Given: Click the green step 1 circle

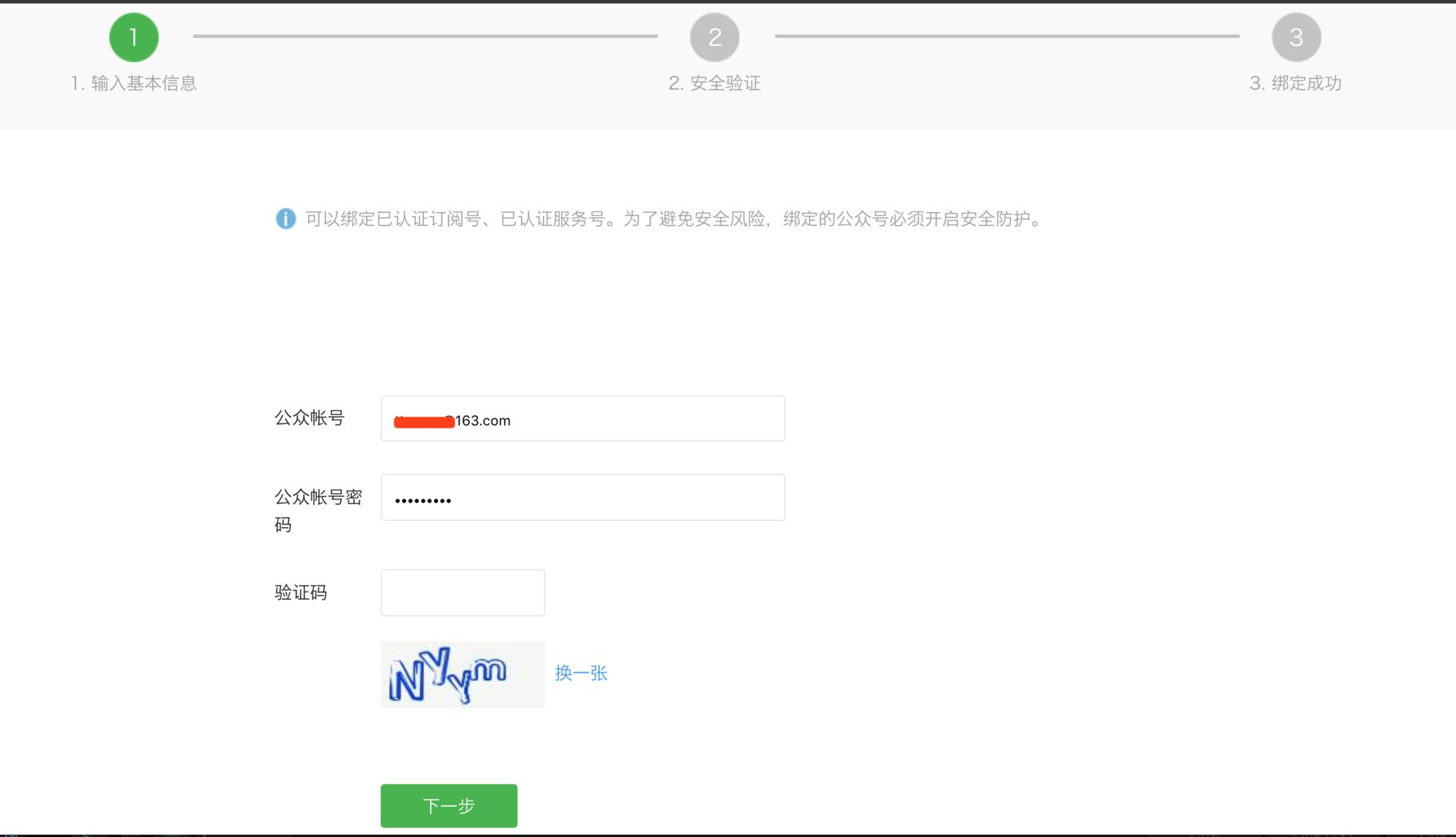Looking at the screenshot, I should pyautogui.click(x=133, y=37).
